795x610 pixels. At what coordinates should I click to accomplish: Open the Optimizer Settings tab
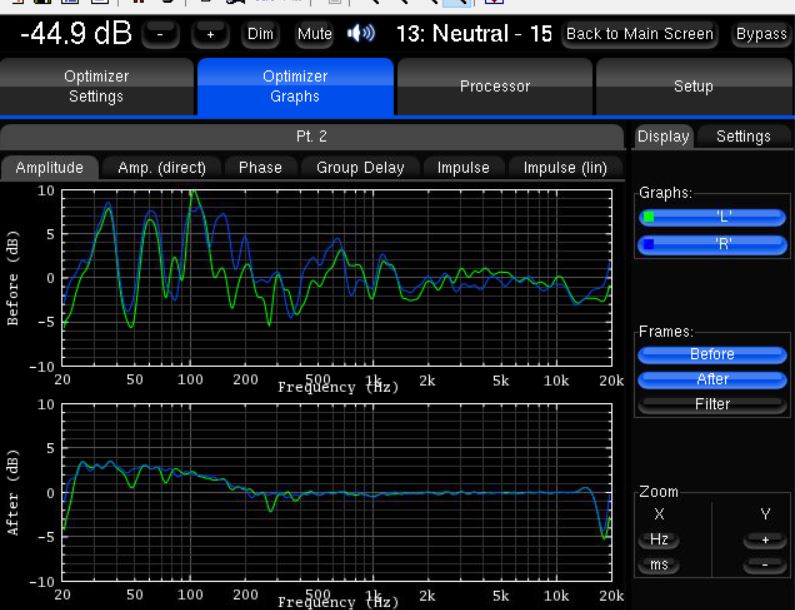(96, 87)
